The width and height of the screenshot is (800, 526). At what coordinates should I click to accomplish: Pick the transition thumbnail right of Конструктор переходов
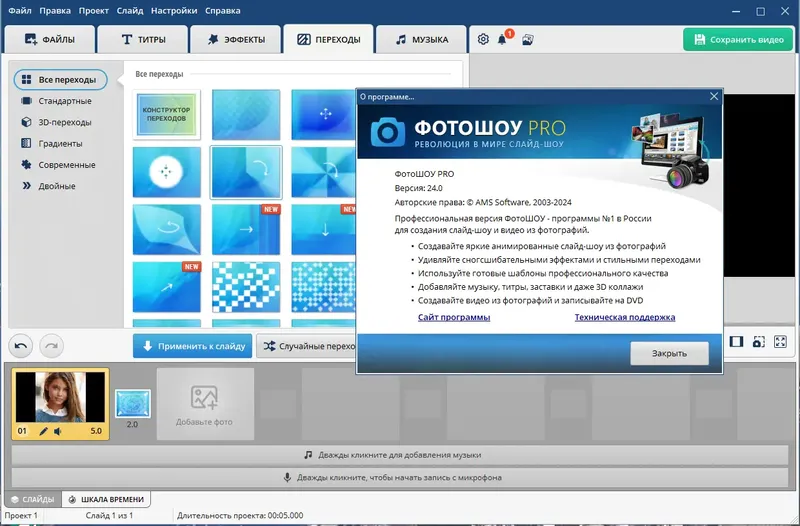pos(246,114)
